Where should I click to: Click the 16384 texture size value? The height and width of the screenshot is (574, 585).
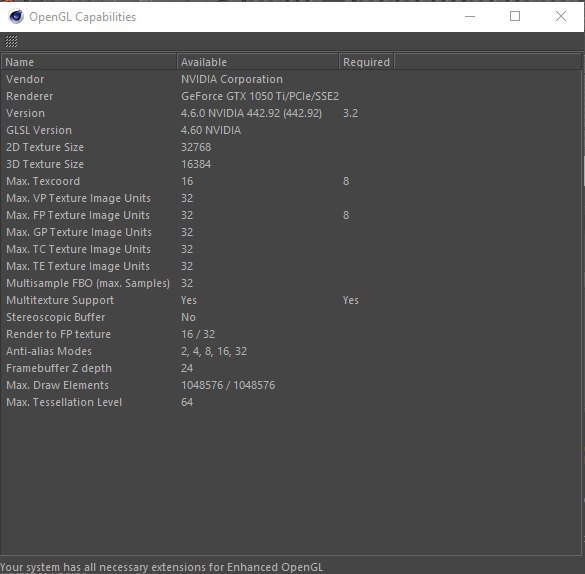click(196, 164)
